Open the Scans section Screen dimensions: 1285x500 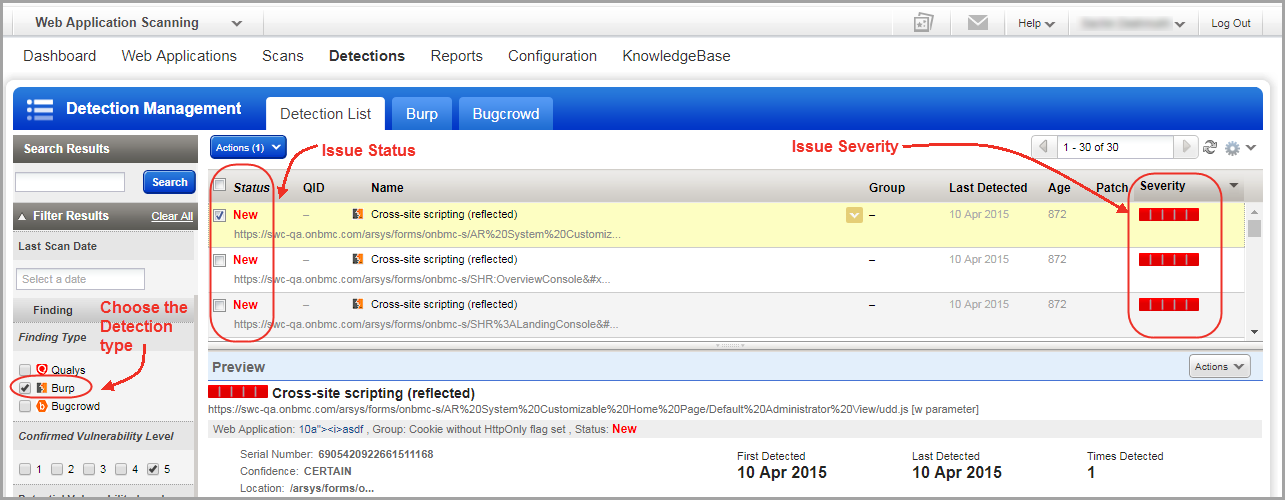283,56
